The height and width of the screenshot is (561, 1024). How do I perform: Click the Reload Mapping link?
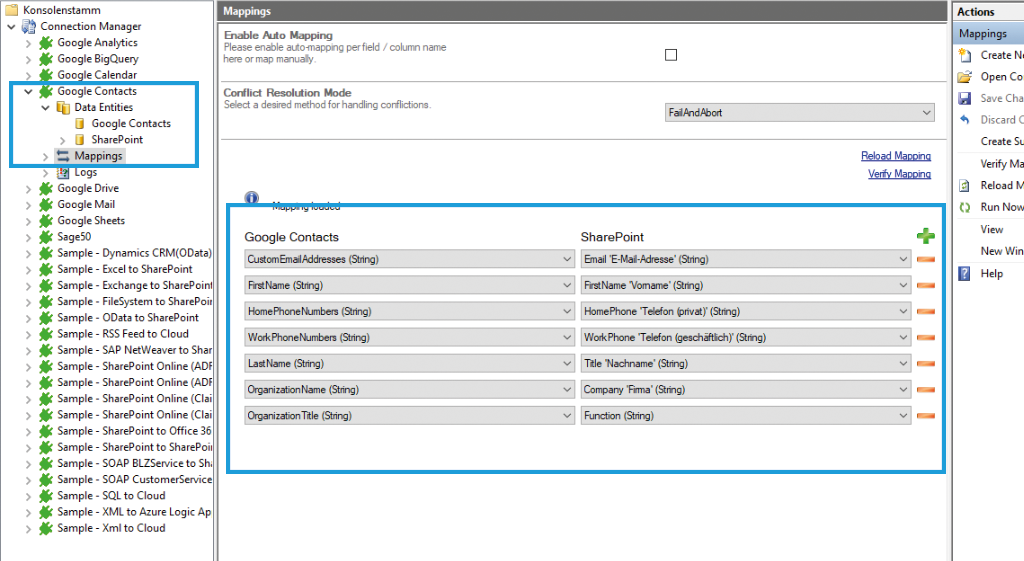[x=895, y=156]
